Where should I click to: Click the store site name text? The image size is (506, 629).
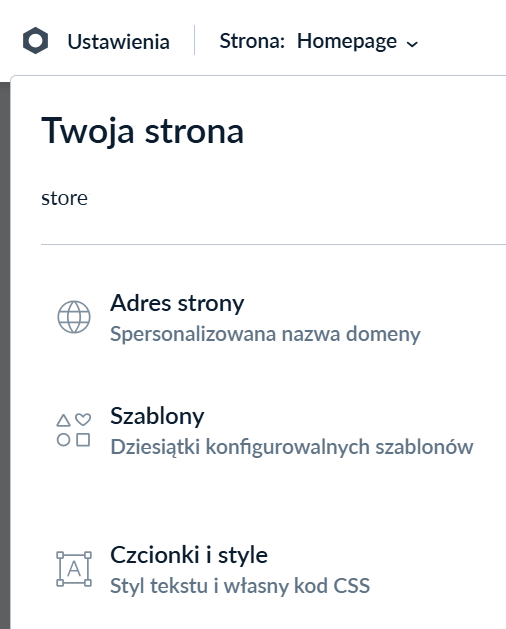click(x=65, y=198)
